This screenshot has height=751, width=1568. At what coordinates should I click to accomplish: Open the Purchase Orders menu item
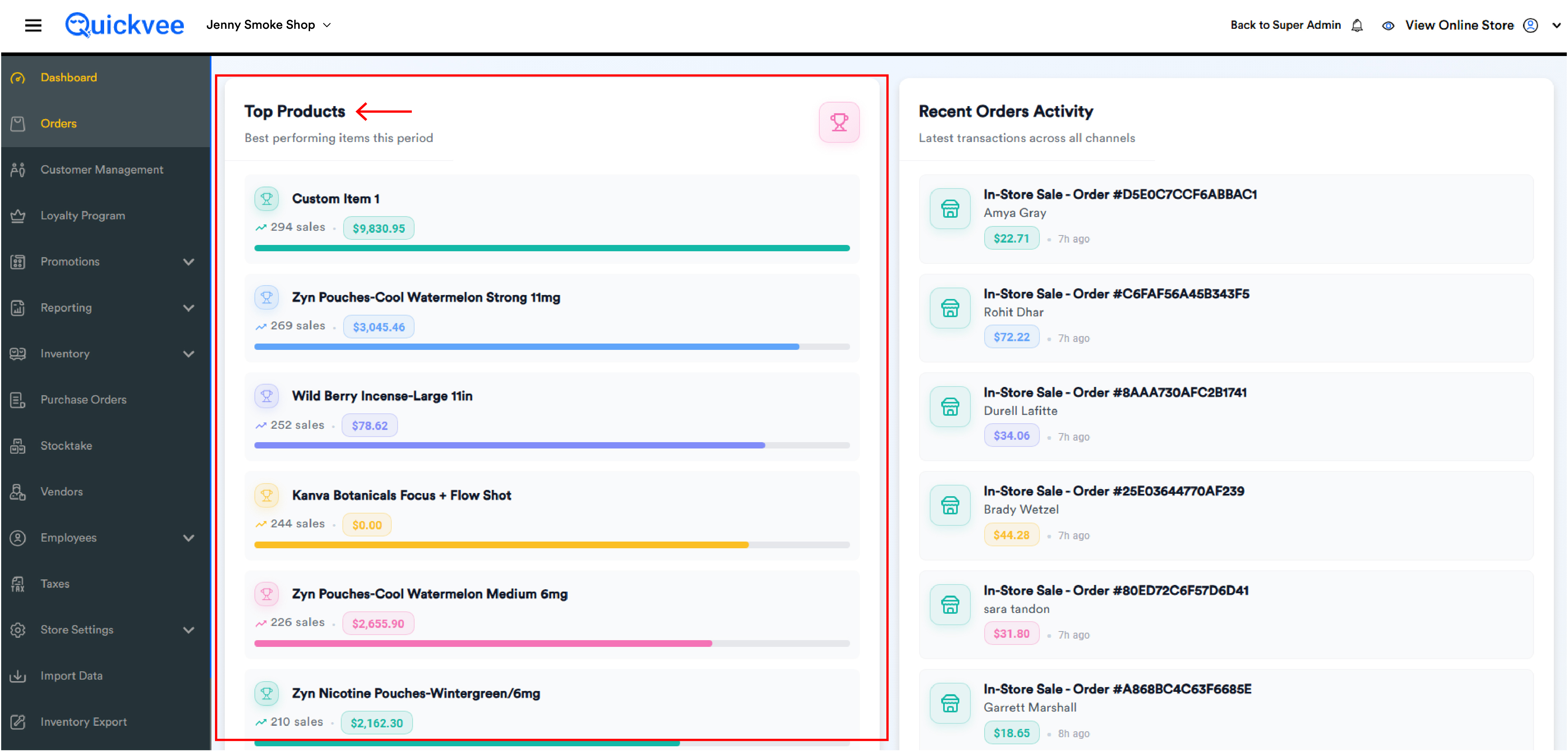(x=83, y=400)
